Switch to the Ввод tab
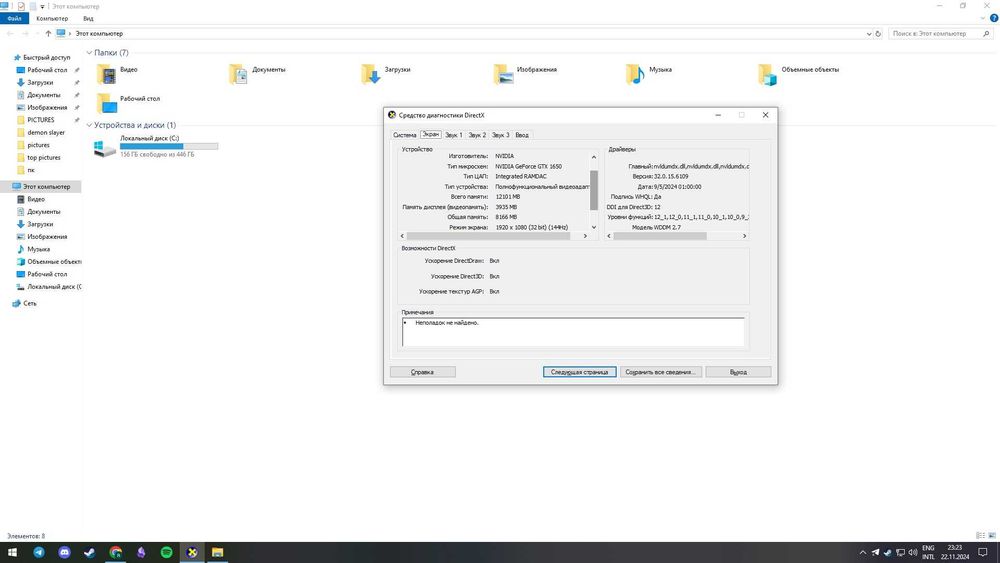Image resolution: width=1000 pixels, height=563 pixels. pyautogui.click(x=522, y=135)
